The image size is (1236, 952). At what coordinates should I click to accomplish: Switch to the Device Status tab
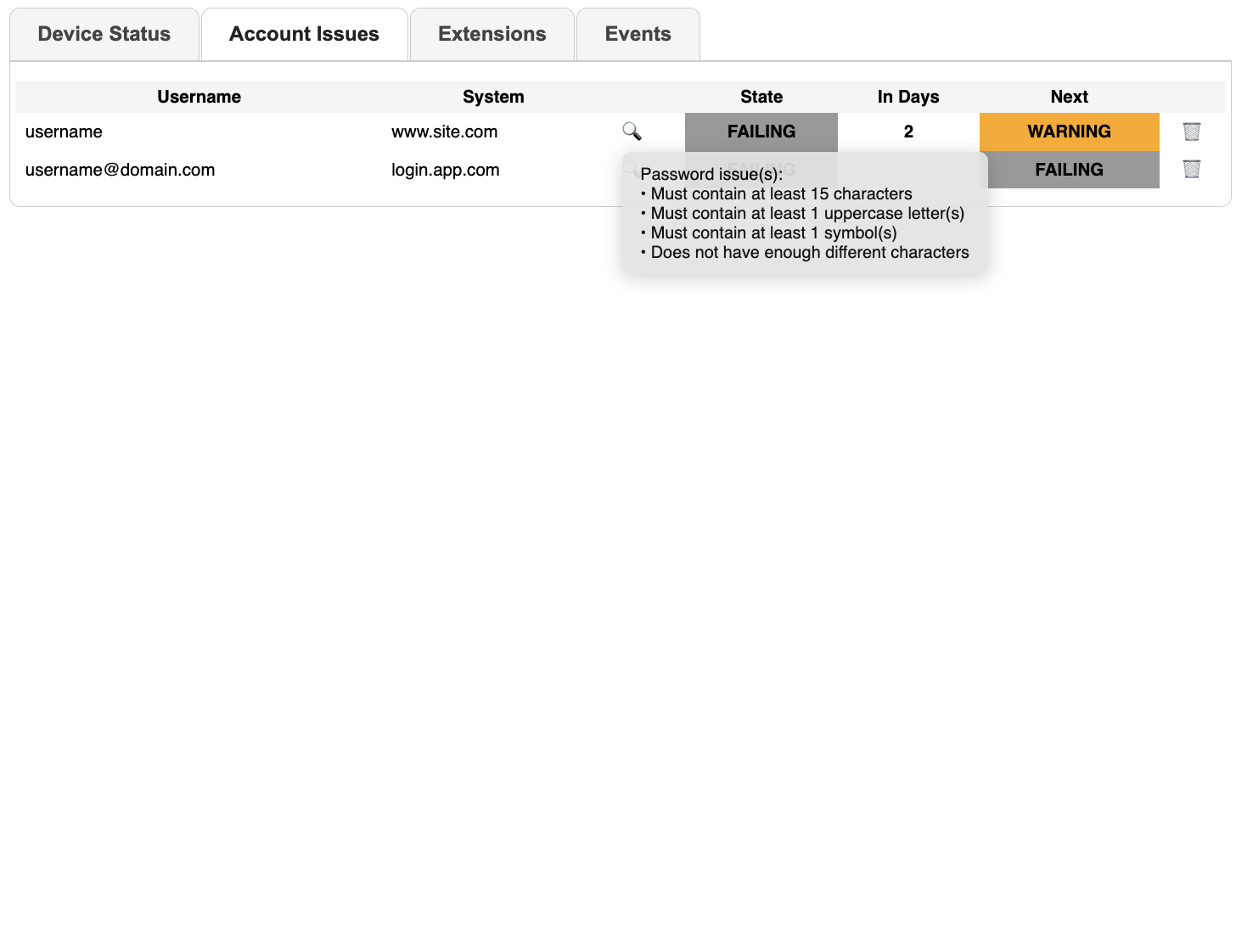[x=104, y=34]
